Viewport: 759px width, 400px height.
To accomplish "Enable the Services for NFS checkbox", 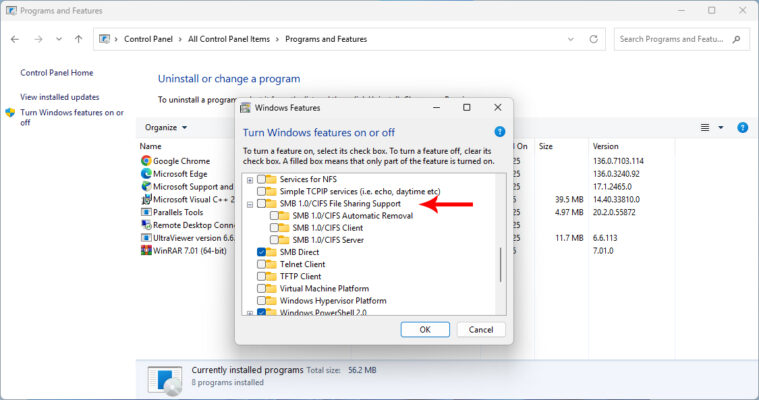I will point(261,179).
